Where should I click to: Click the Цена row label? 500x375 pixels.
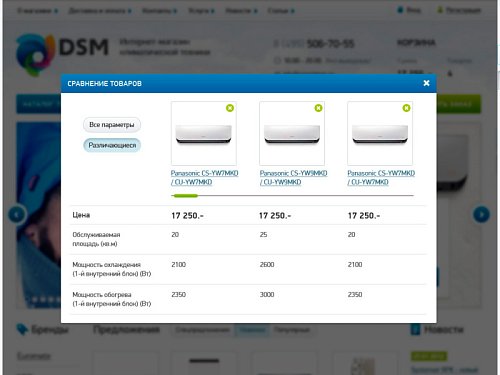81,215
